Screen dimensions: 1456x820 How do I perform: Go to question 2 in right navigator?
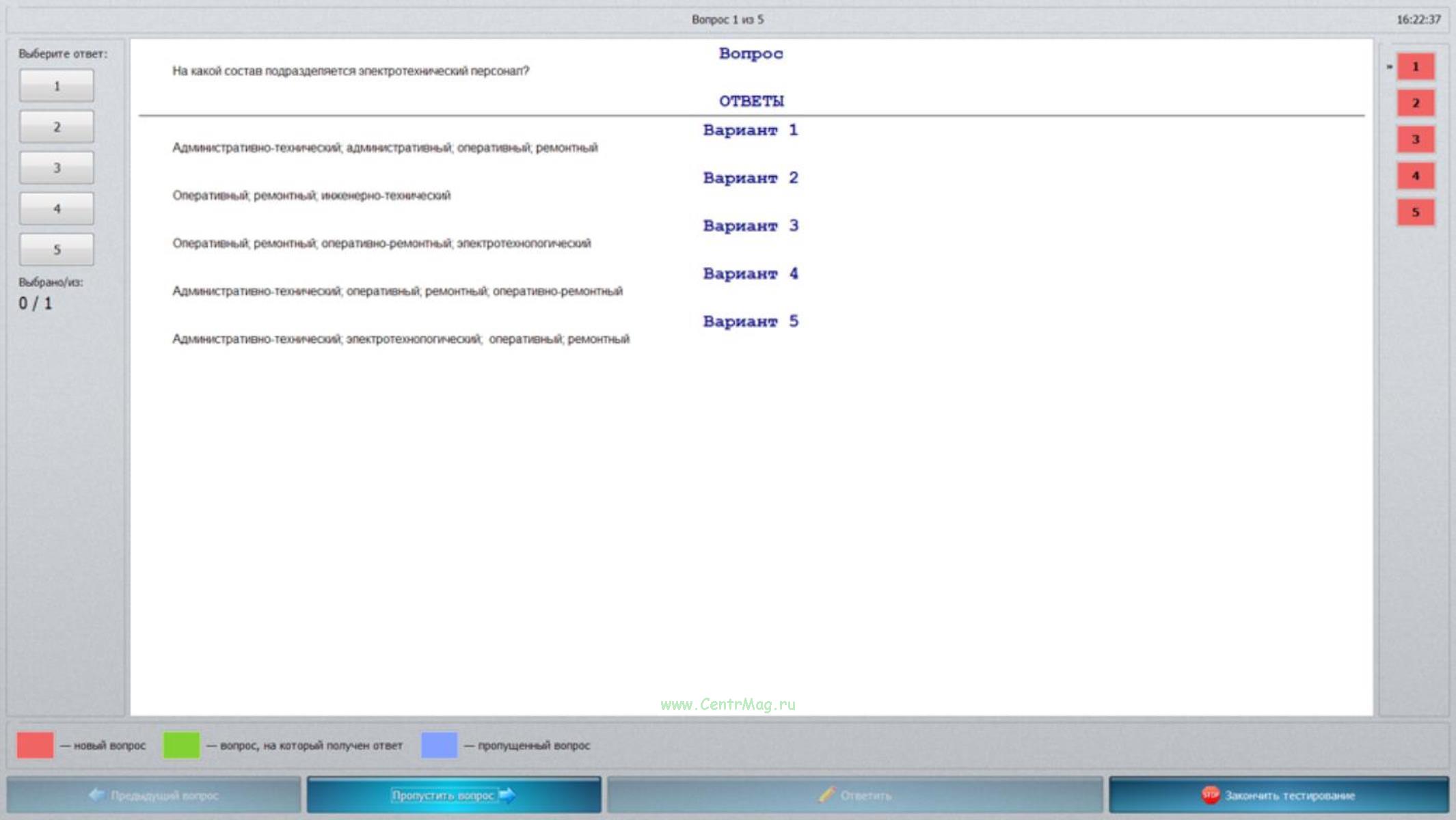click(x=1415, y=103)
